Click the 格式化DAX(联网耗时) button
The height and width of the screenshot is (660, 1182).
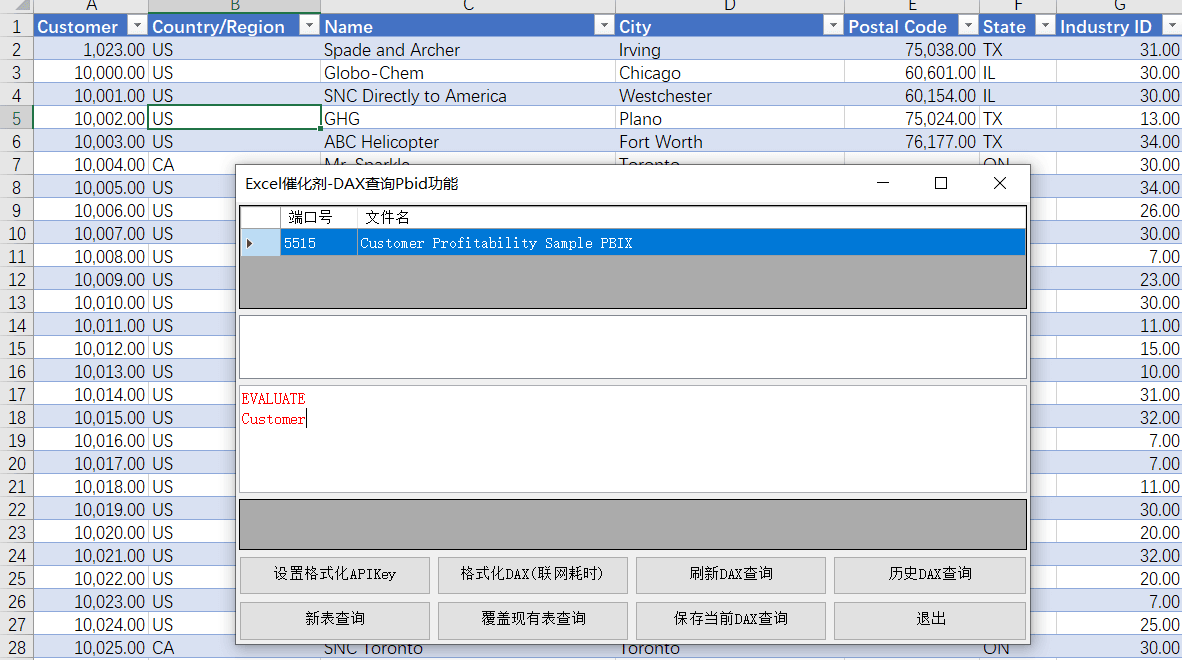click(x=532, y=575)
